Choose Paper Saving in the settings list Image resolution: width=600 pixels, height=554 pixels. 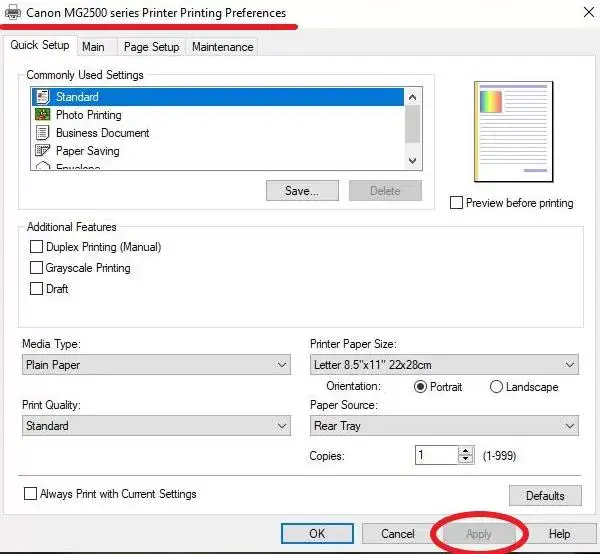click(x=218, y=151)
